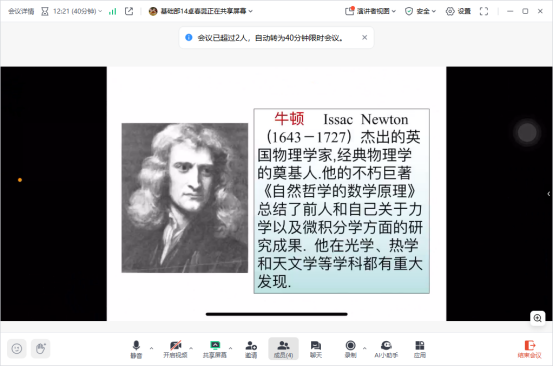Raise hand with the hand icon
This screenshot has width=553, height=366.
(x=41, y=349)
